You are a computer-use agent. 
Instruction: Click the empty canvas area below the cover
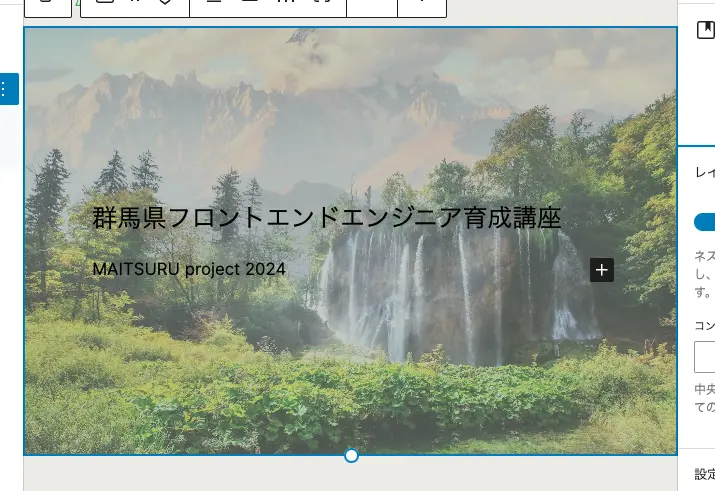(350, 476)
